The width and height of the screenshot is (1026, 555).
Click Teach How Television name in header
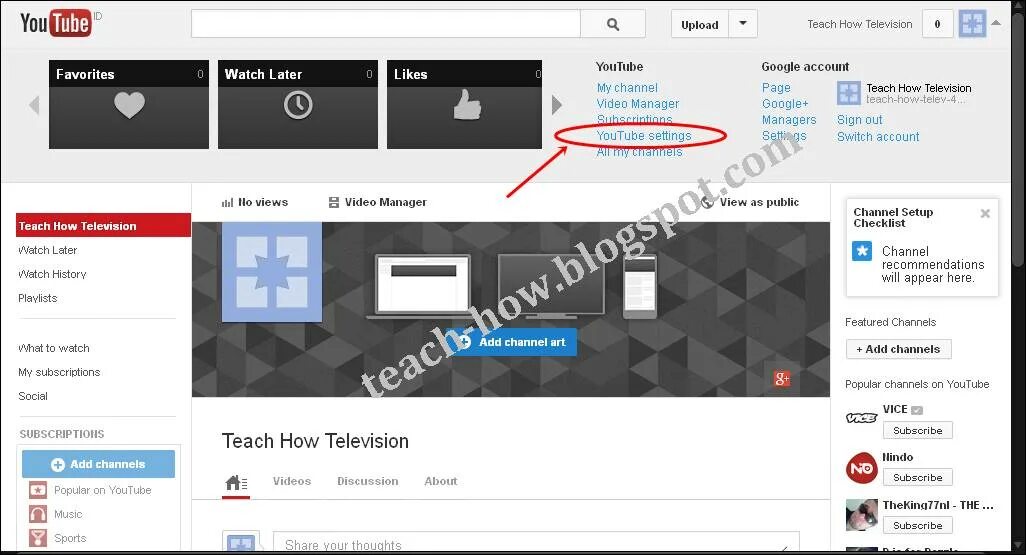coord(859,24)
